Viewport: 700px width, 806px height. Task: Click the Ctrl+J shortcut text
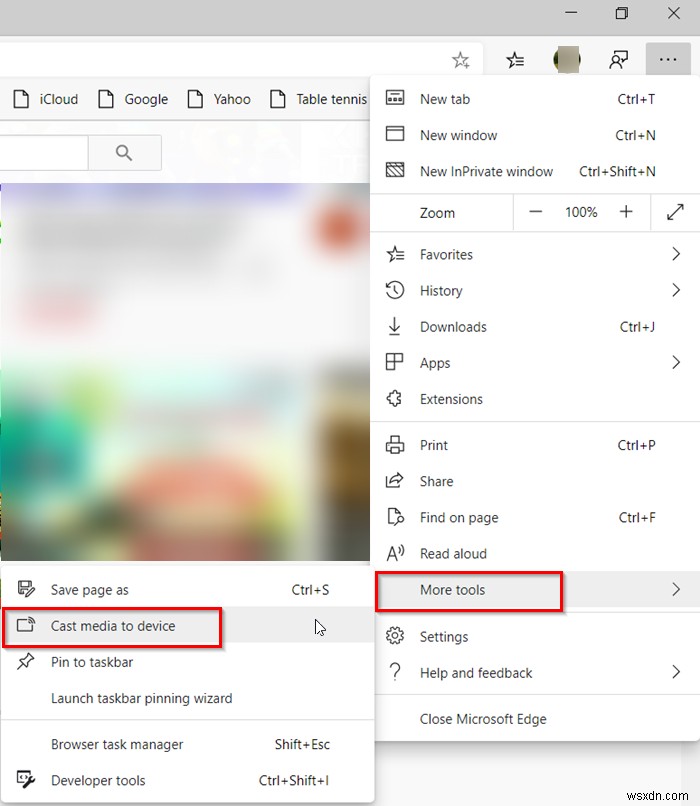(x=637, y=327)
